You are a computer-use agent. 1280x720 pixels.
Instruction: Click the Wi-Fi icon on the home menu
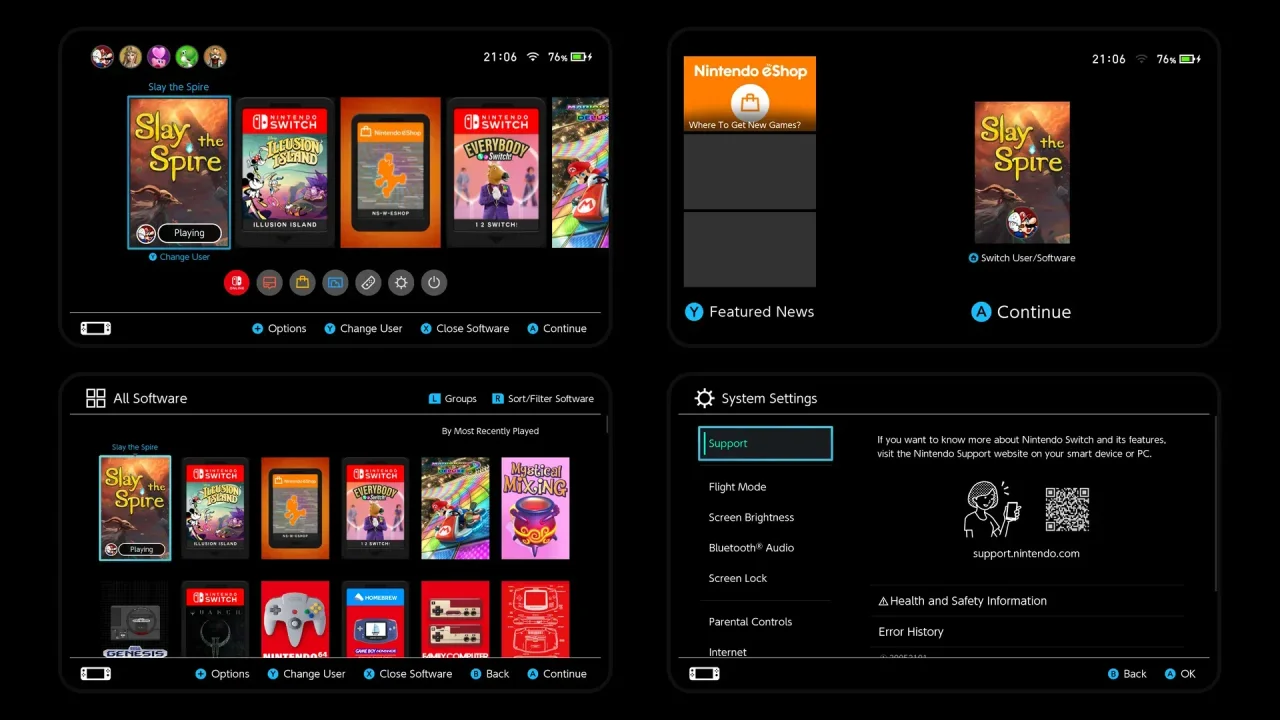point(533,57)
